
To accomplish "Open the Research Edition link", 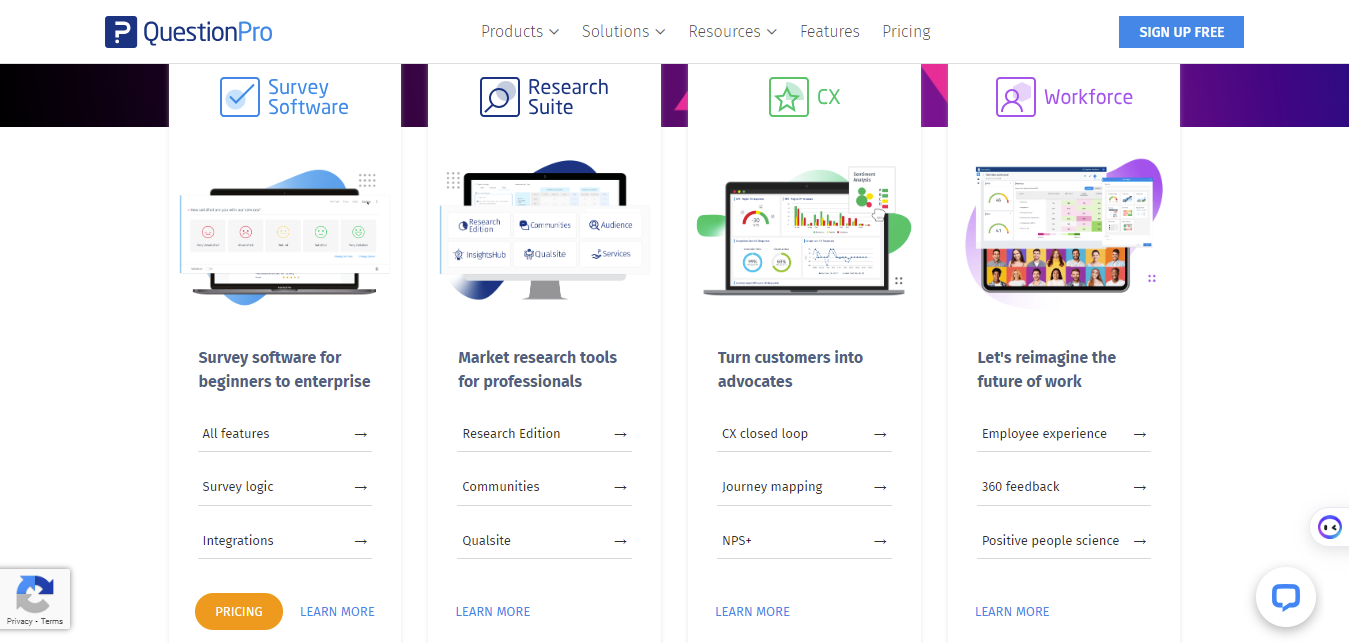I will pyautogui.click(x=511, y=434).
